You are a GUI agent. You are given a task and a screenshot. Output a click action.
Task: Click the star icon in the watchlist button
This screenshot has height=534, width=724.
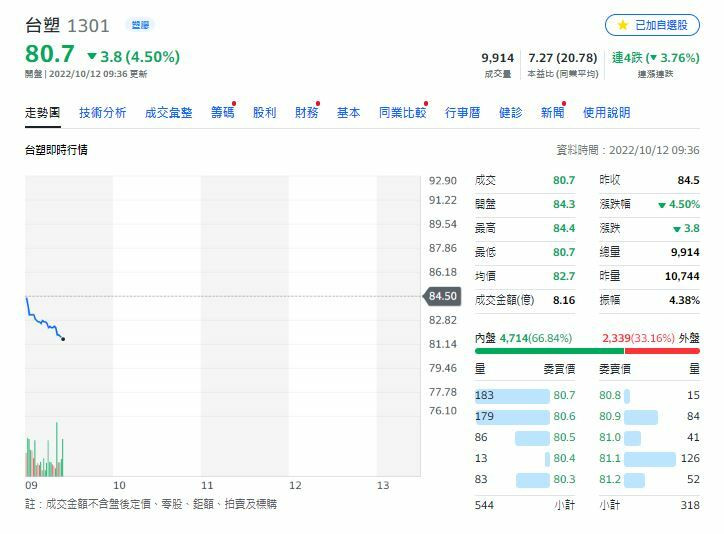[622, 25]
